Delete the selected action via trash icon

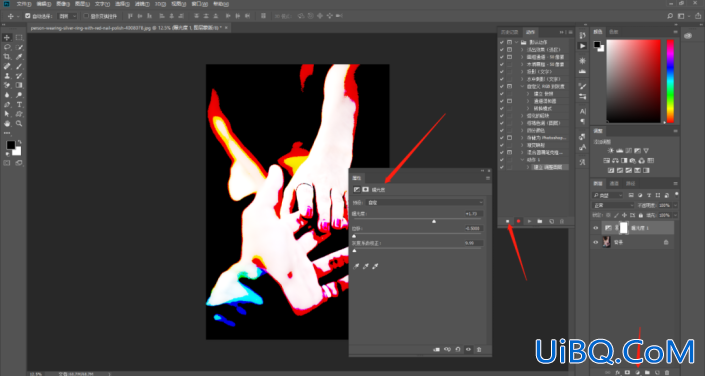click(562, 221)
